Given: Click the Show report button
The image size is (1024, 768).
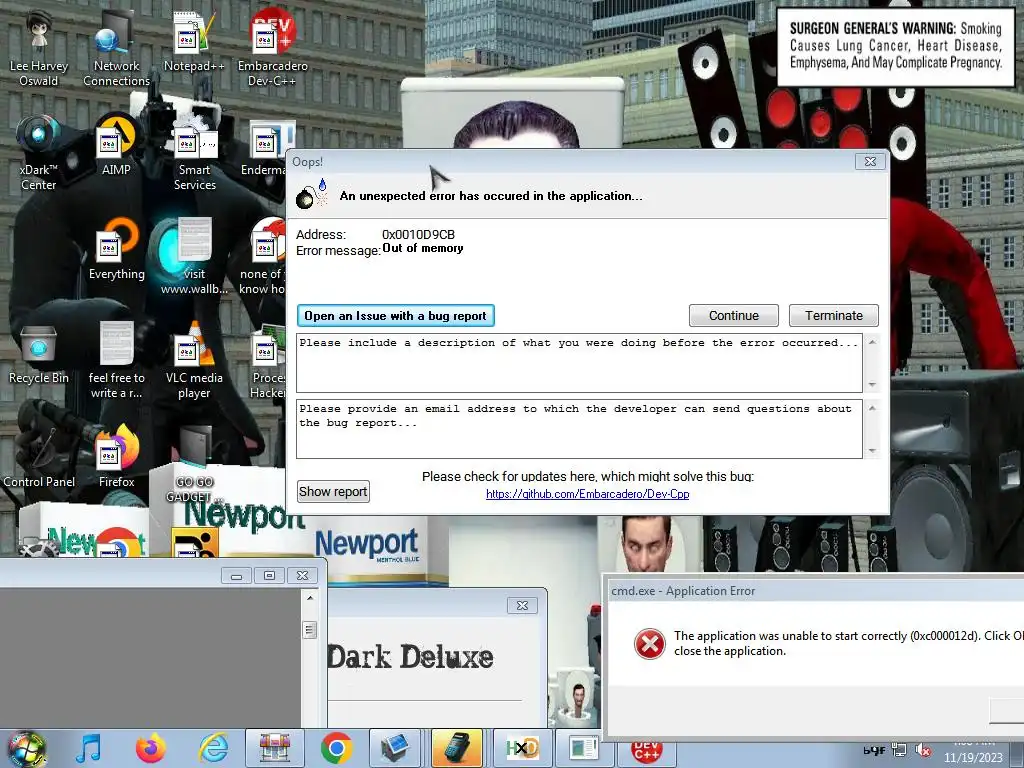Looking at the screenshot, I should click(x=333, y=491).
